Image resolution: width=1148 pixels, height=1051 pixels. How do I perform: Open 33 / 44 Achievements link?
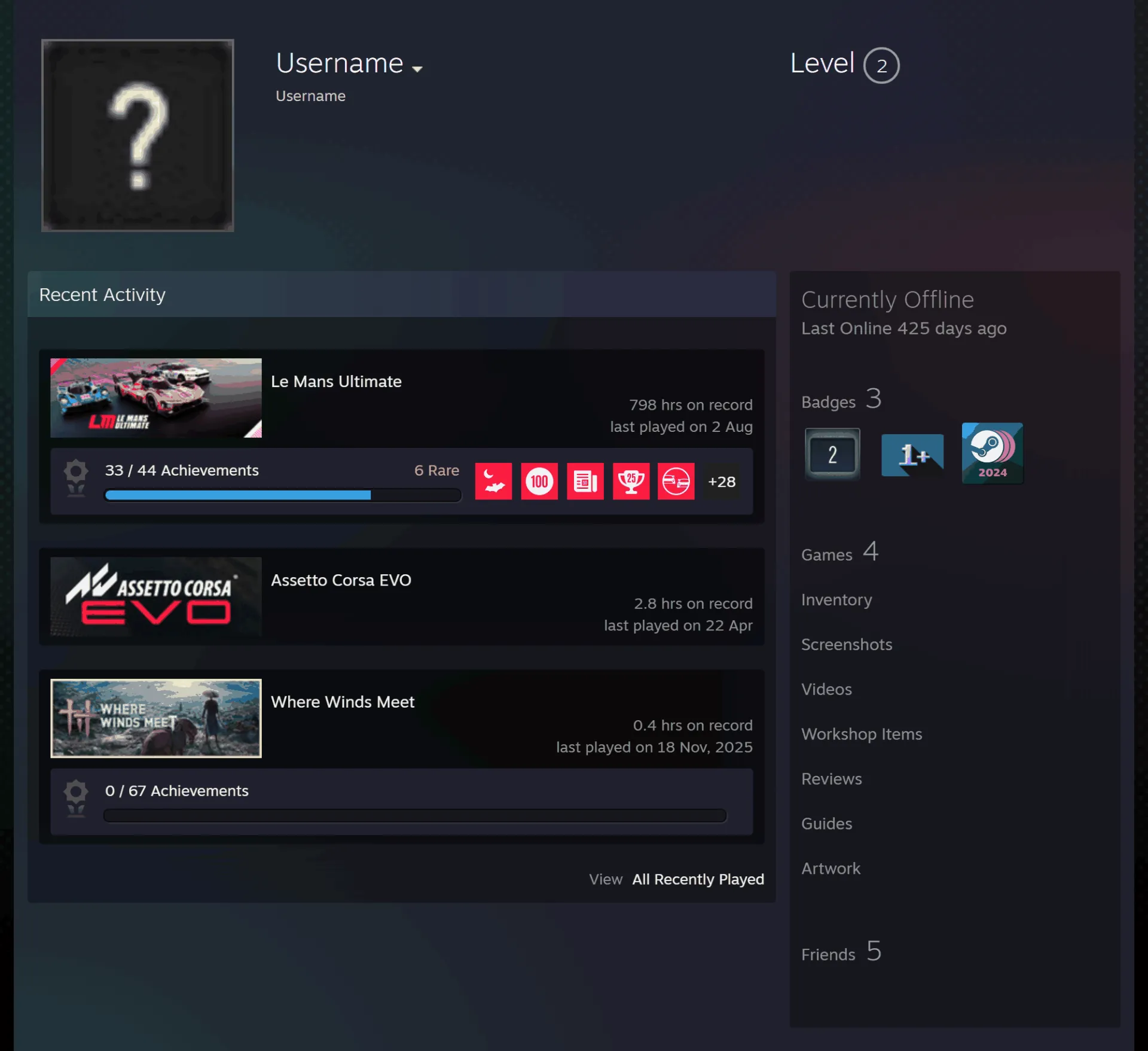182,471
